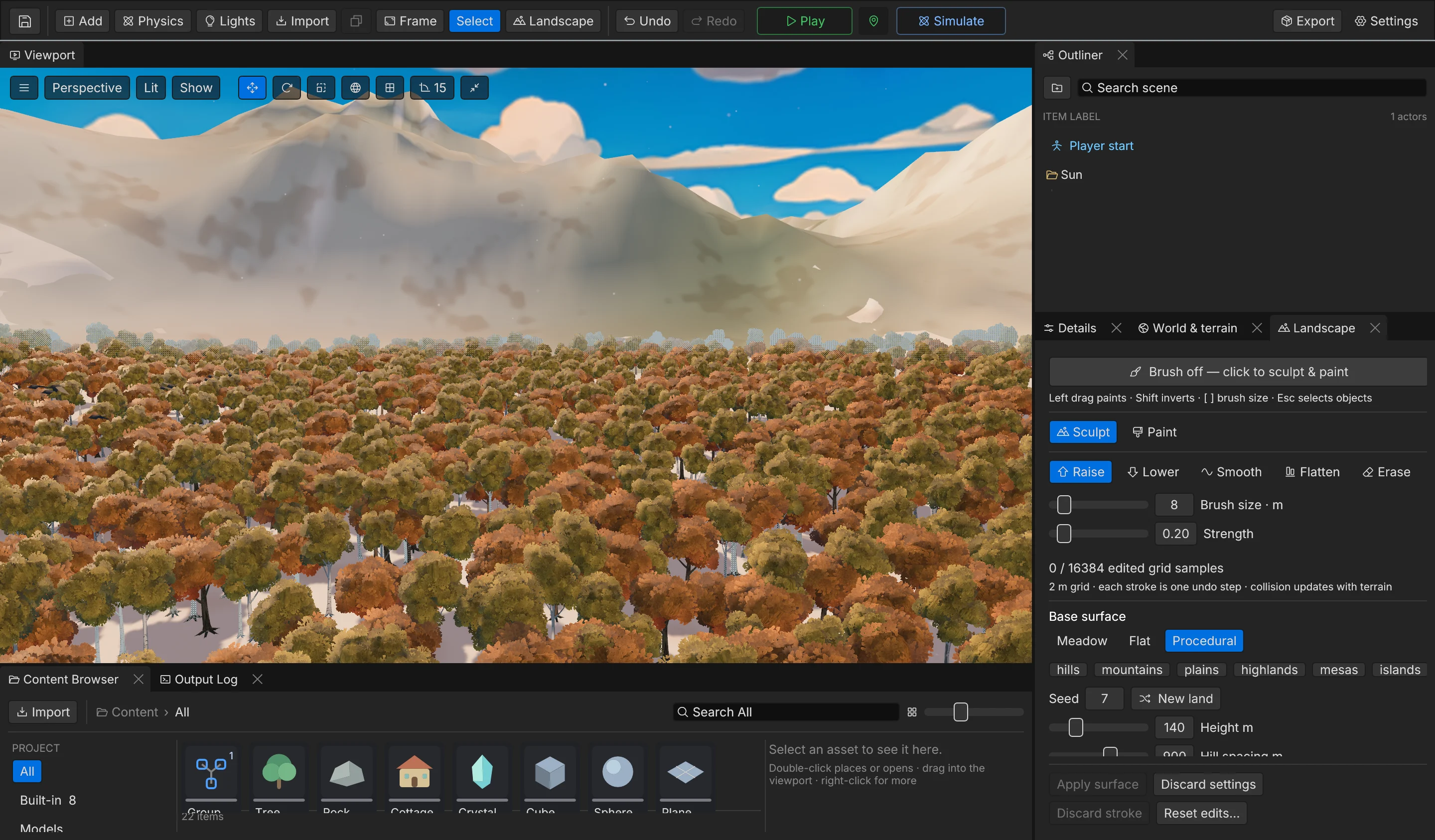The image size is (1435, 840).
Task: Select the rotate gizmo tool in viewport
Action: tap(287, 88)
